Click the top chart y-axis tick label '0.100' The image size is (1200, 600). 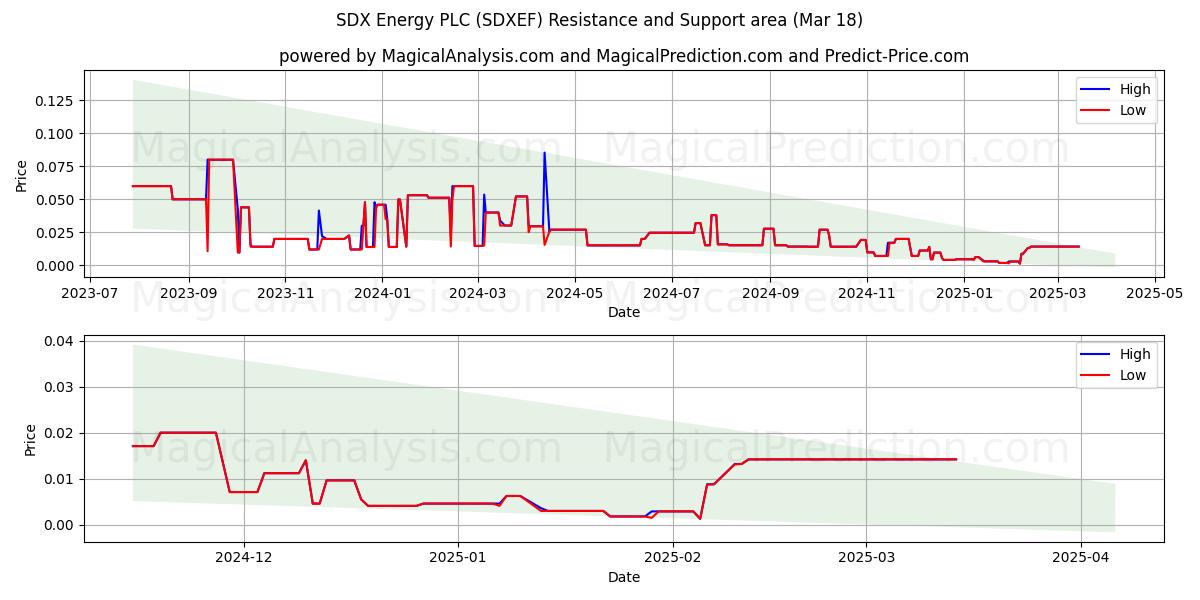pos(56,134)
